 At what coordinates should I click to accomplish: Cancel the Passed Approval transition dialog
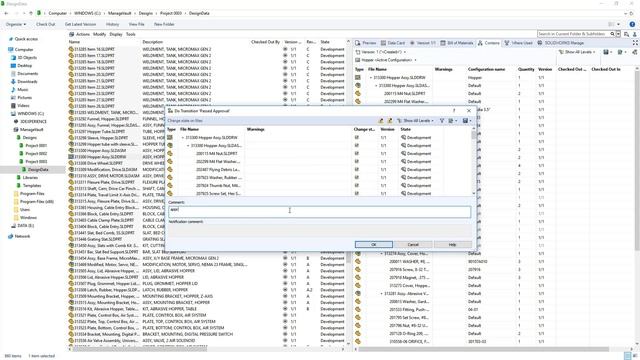click(x=413, y=244)
